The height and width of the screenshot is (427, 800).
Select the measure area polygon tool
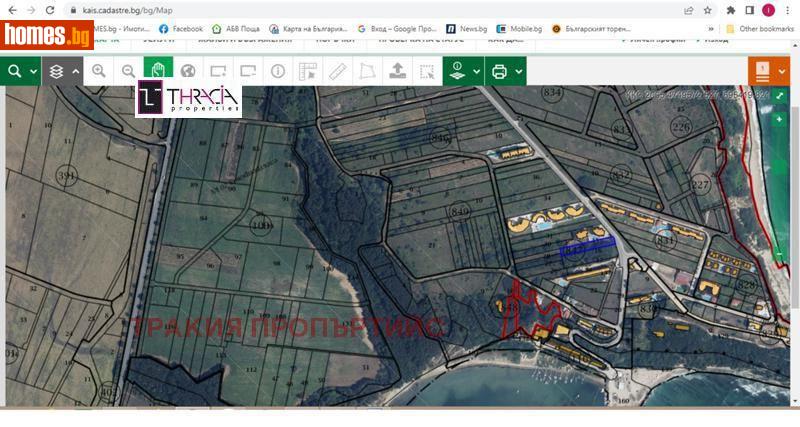[368, 71]
